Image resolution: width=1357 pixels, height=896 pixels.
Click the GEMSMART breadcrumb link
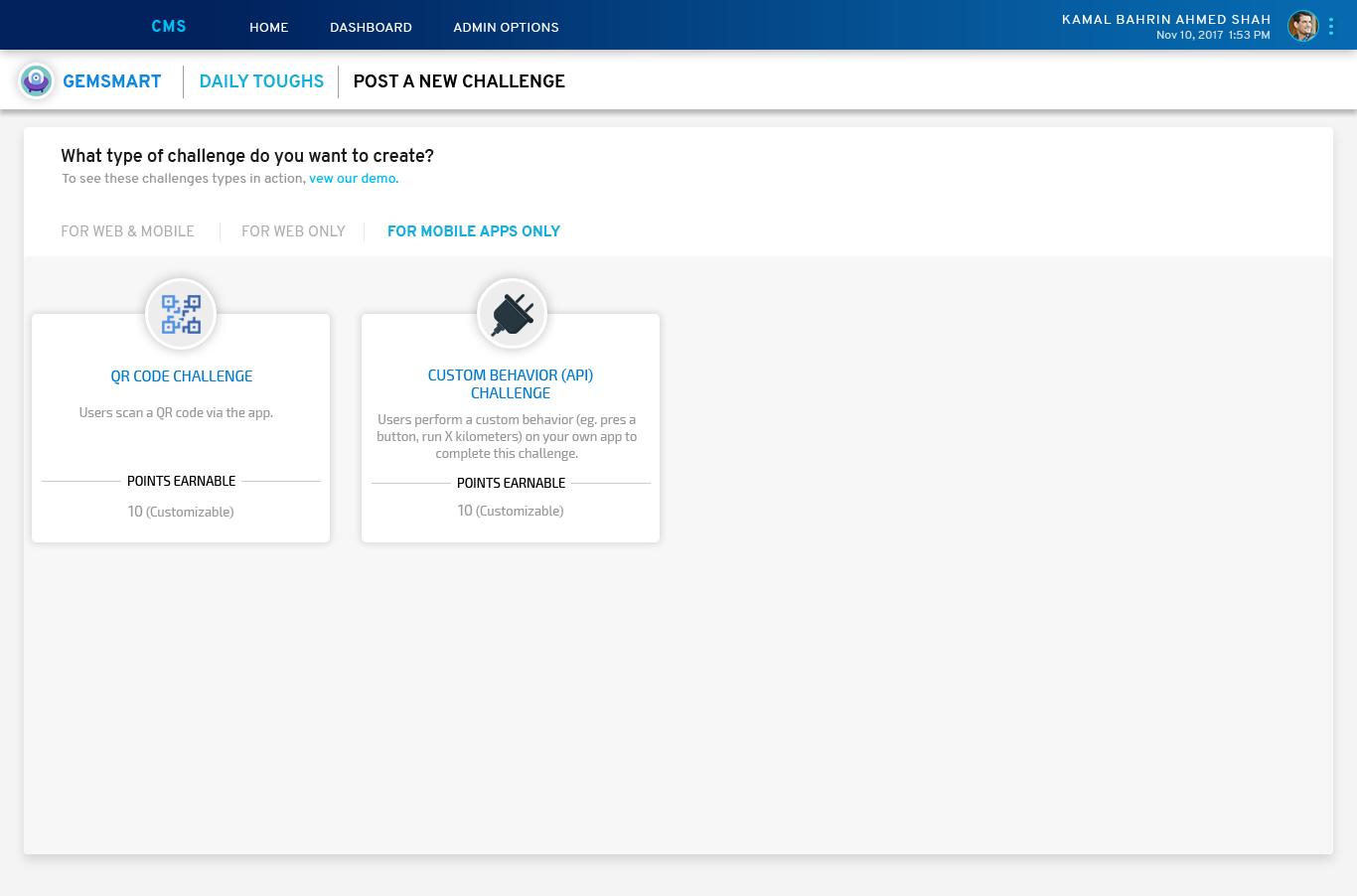pos(111,81)
